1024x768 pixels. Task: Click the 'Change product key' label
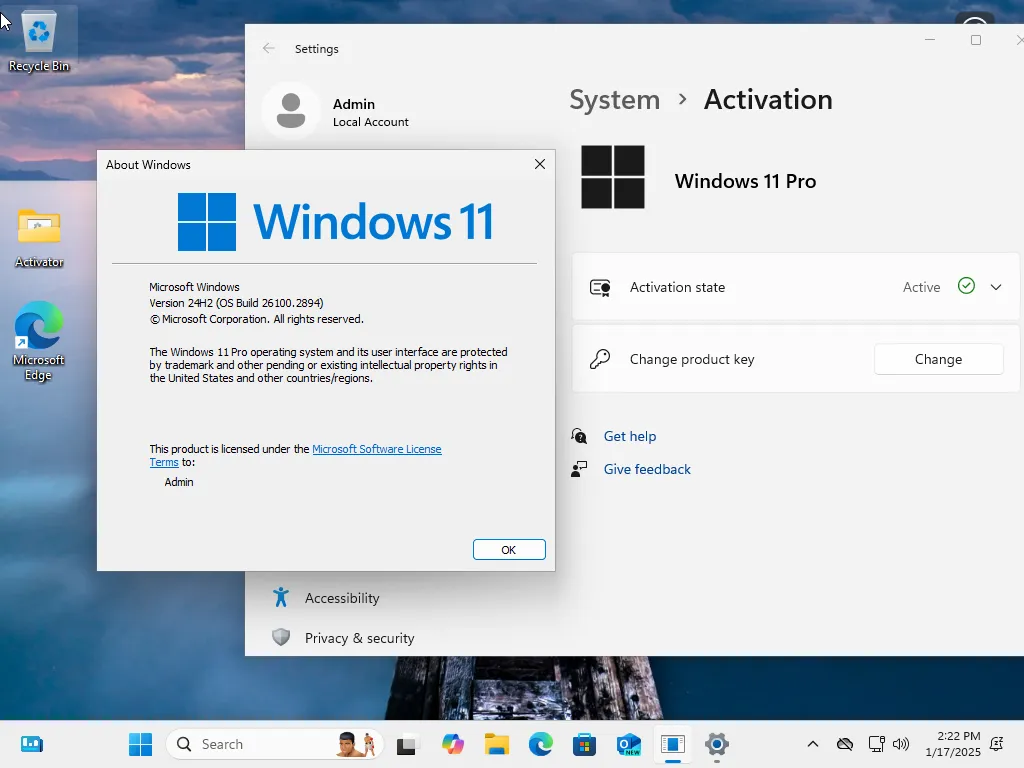pos(692,359)
